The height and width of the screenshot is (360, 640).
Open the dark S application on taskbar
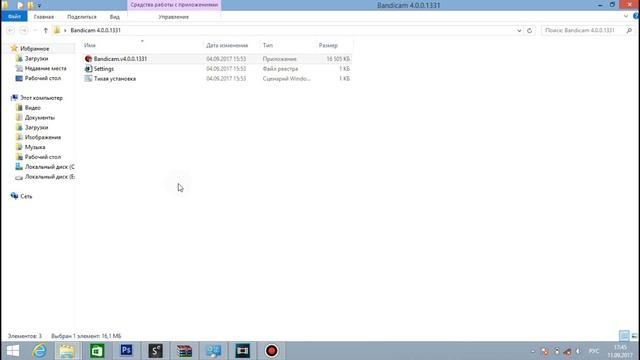pos(156,351)
